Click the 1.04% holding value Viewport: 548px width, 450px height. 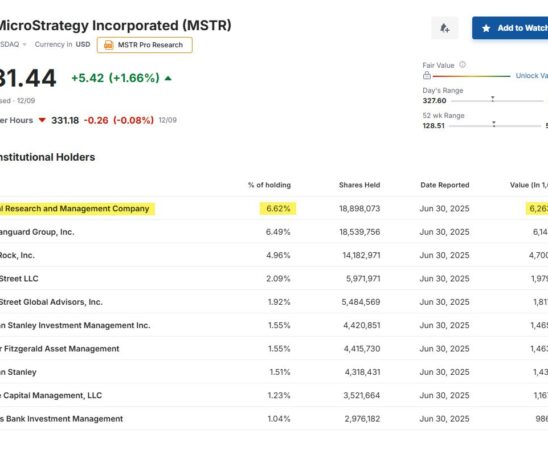pos(279,419)
